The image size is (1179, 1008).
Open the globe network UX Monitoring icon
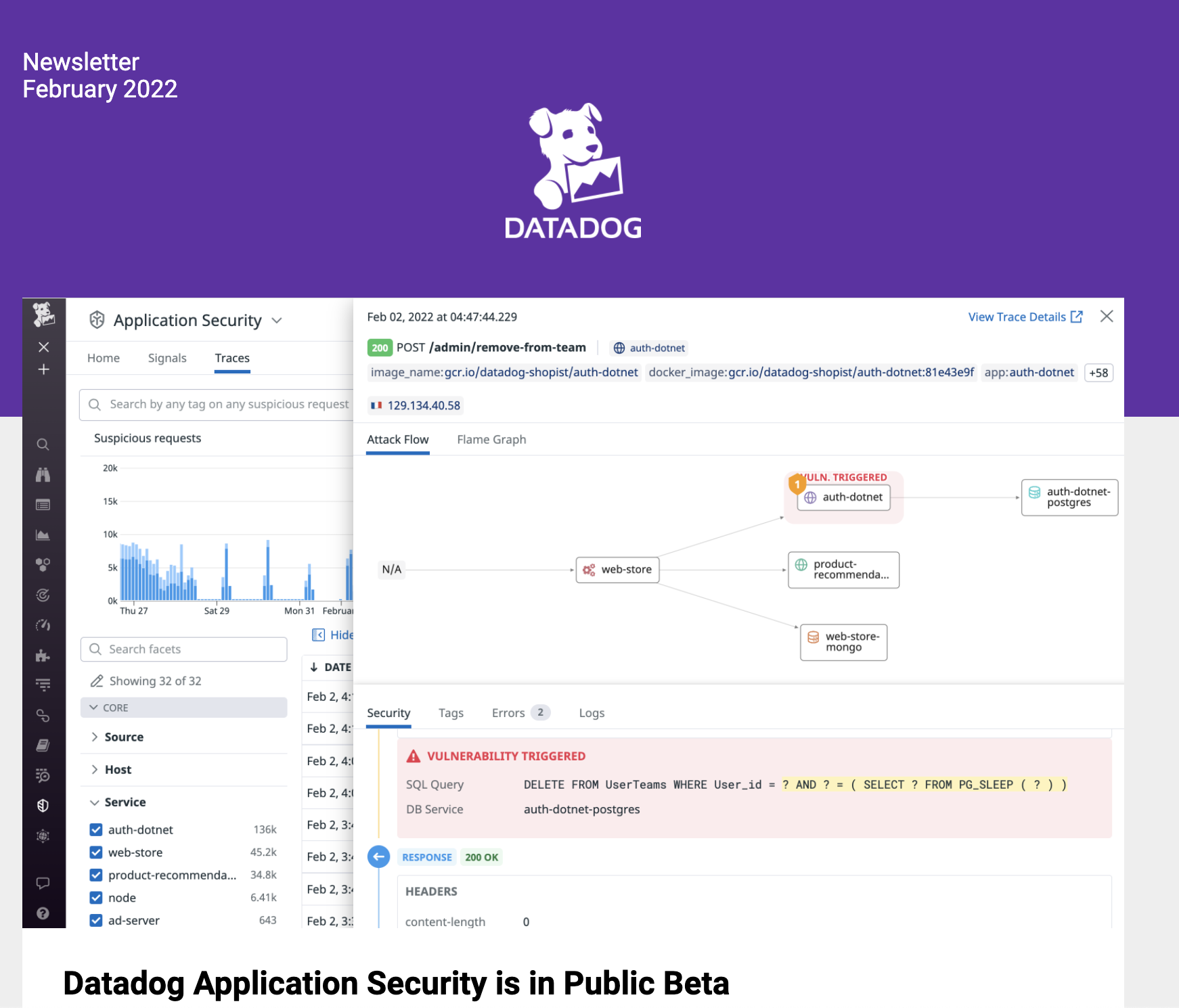tap(43, 836)
